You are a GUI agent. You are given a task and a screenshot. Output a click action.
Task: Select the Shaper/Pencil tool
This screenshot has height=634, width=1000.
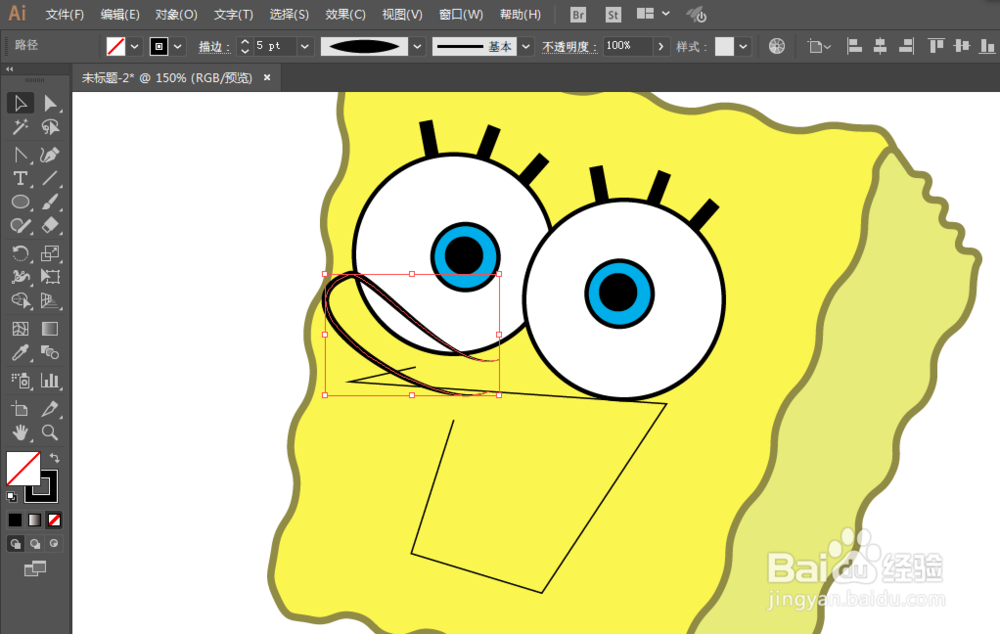click(x=20, y=226)
